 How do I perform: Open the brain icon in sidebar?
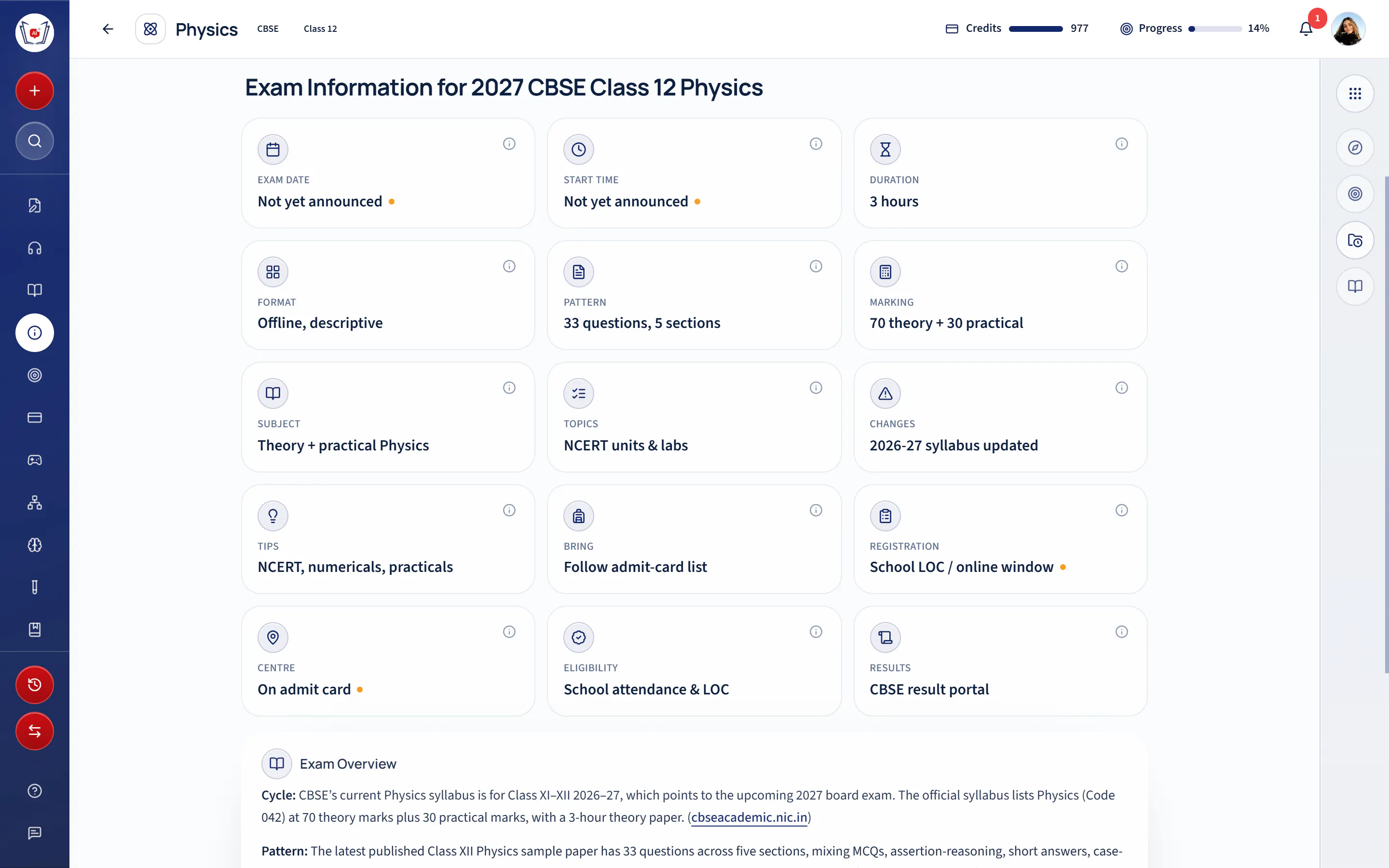pos(34,545)
